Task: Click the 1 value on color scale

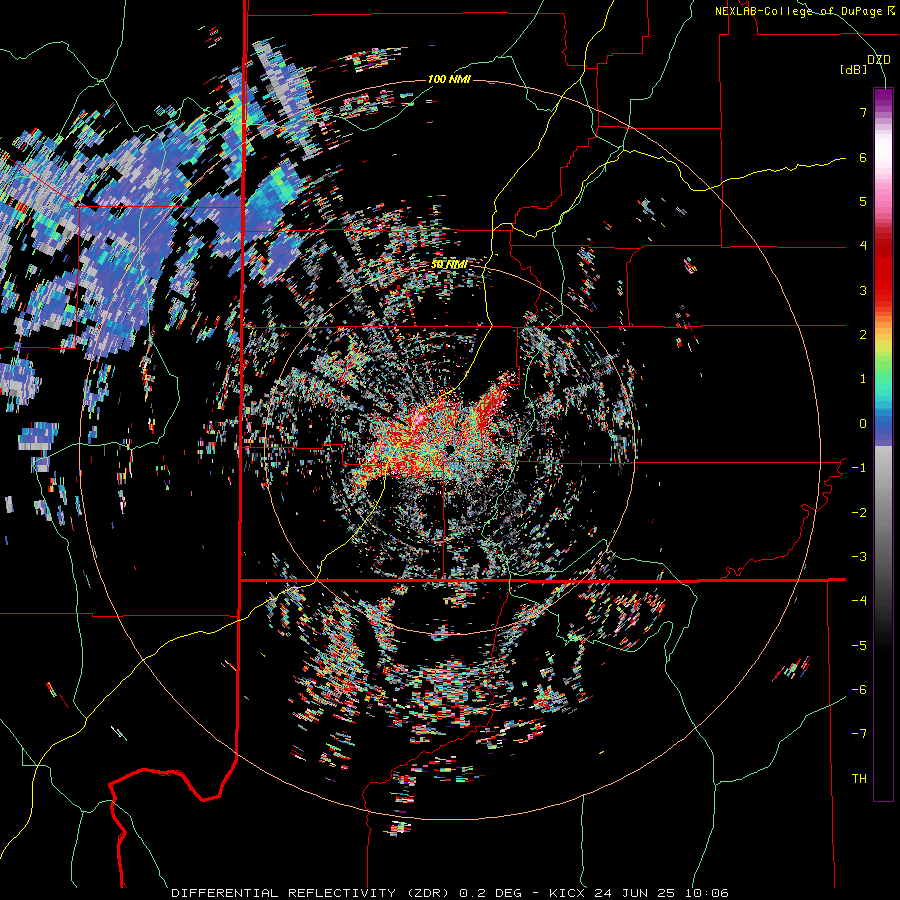Action: coord(863,379)
